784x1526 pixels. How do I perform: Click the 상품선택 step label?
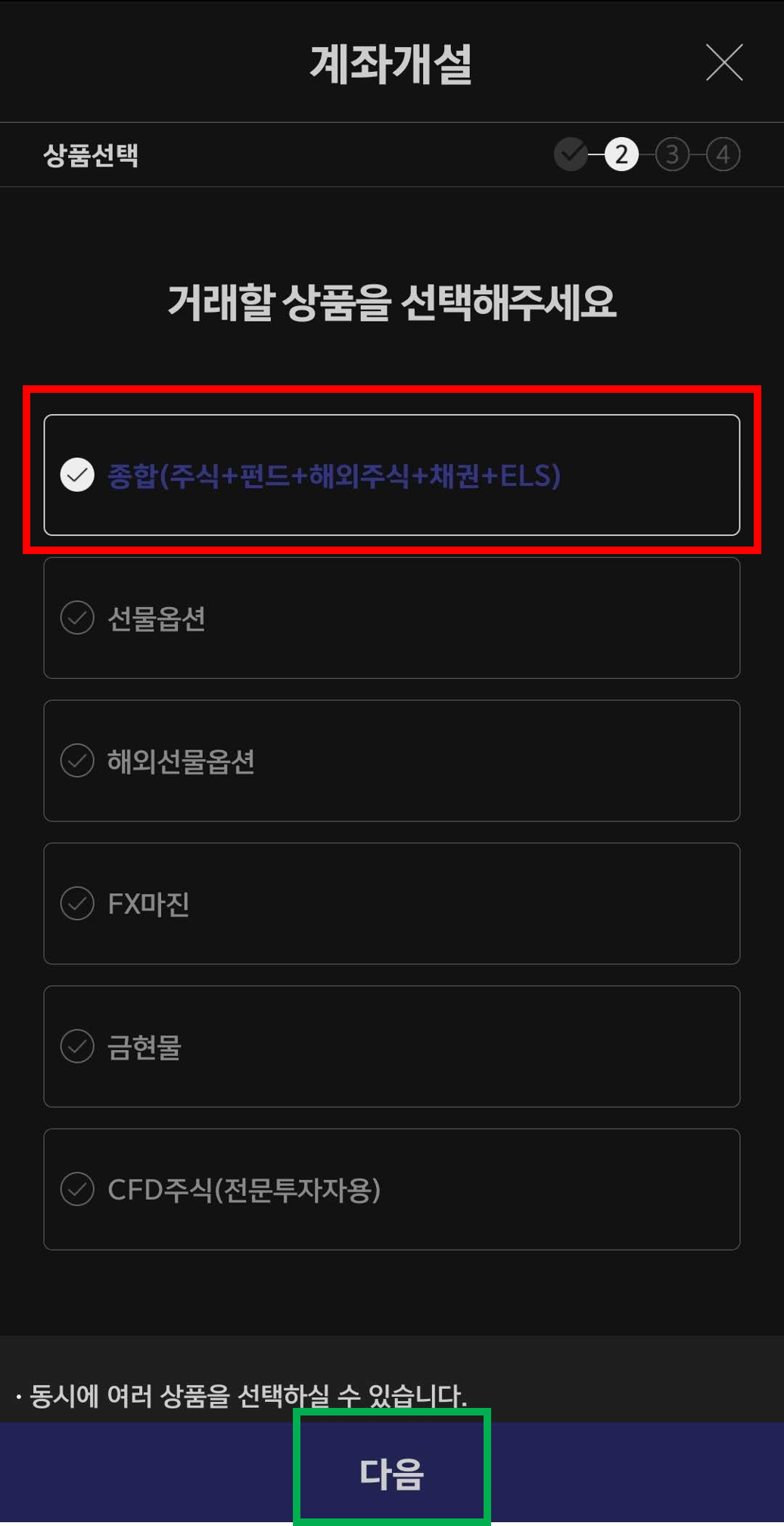tap(91, 155)
